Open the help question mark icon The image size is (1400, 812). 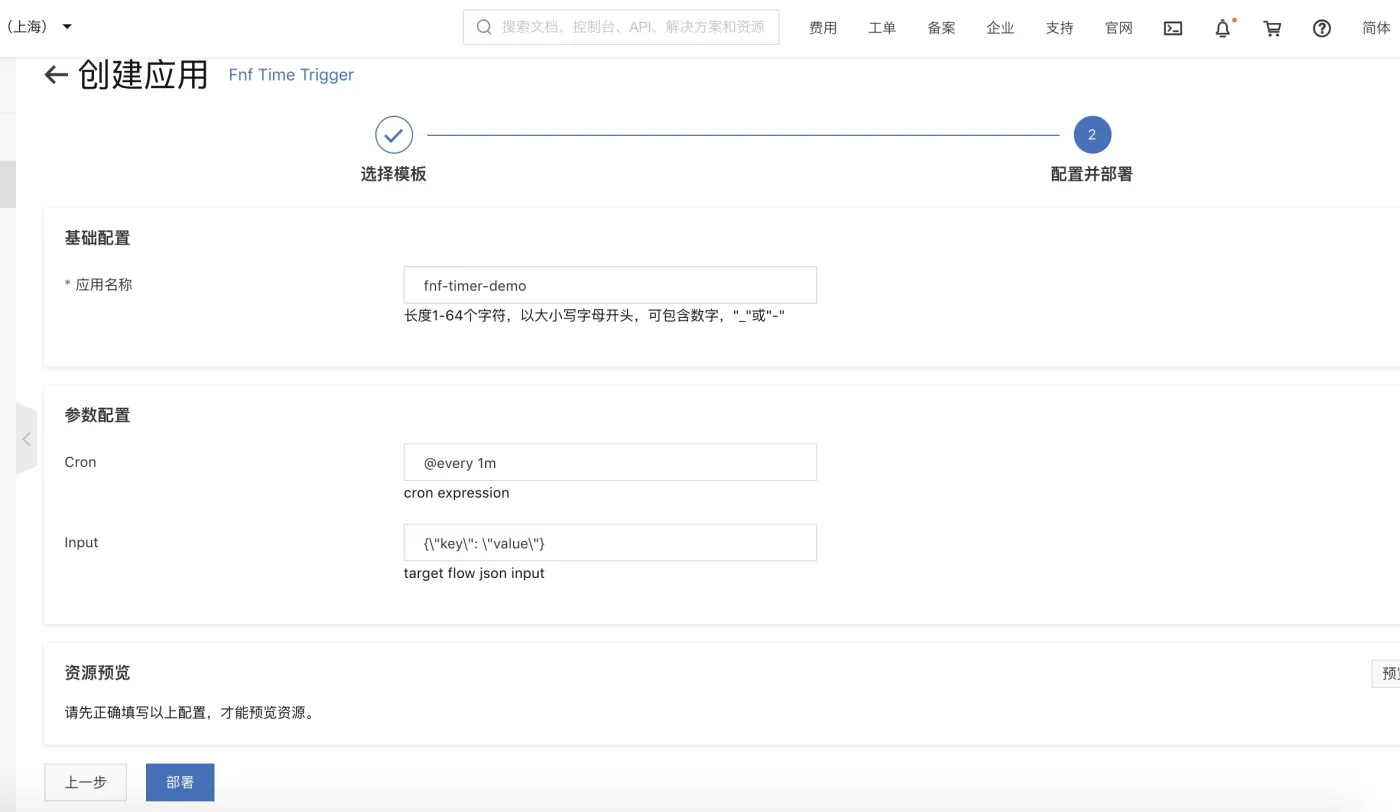(1322, 28)
